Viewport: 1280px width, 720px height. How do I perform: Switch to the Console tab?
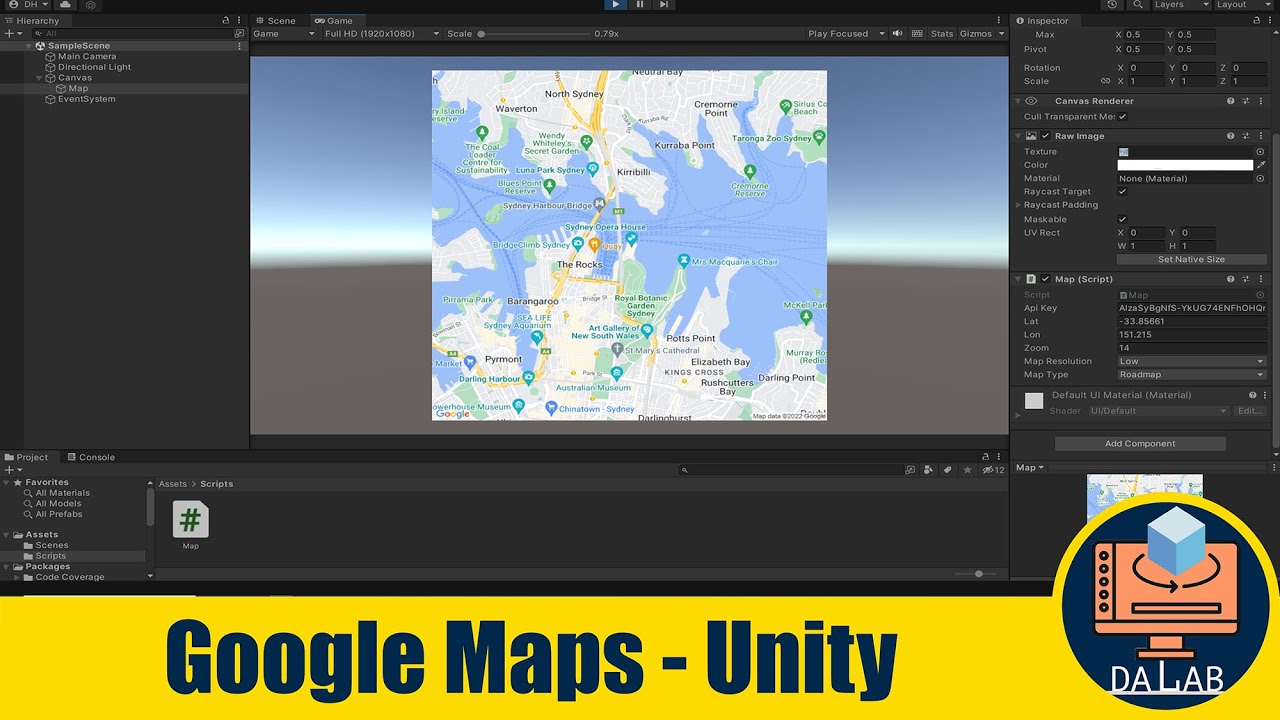(x=90, y=457)
